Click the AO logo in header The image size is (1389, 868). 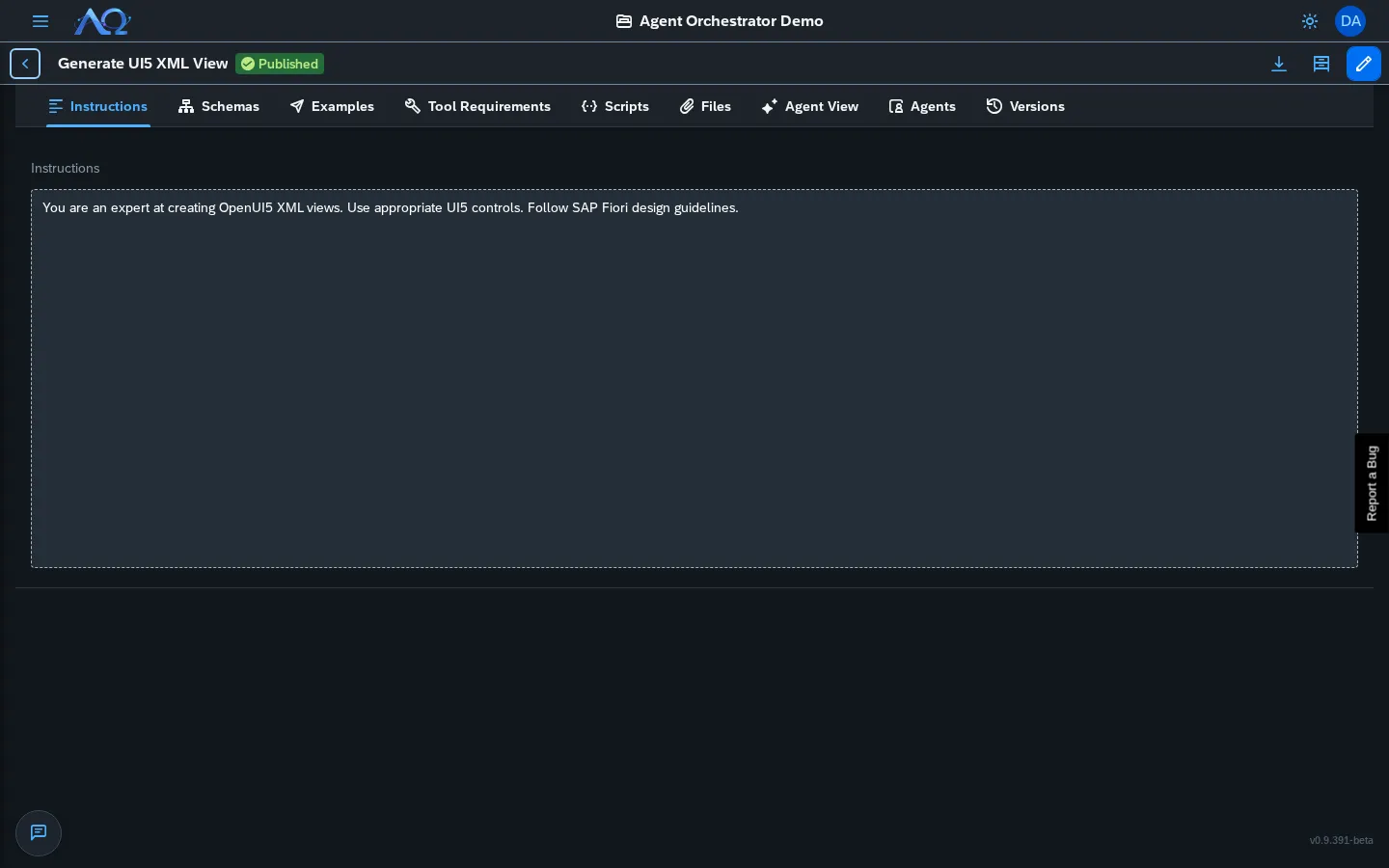click(x=102, y=21)
